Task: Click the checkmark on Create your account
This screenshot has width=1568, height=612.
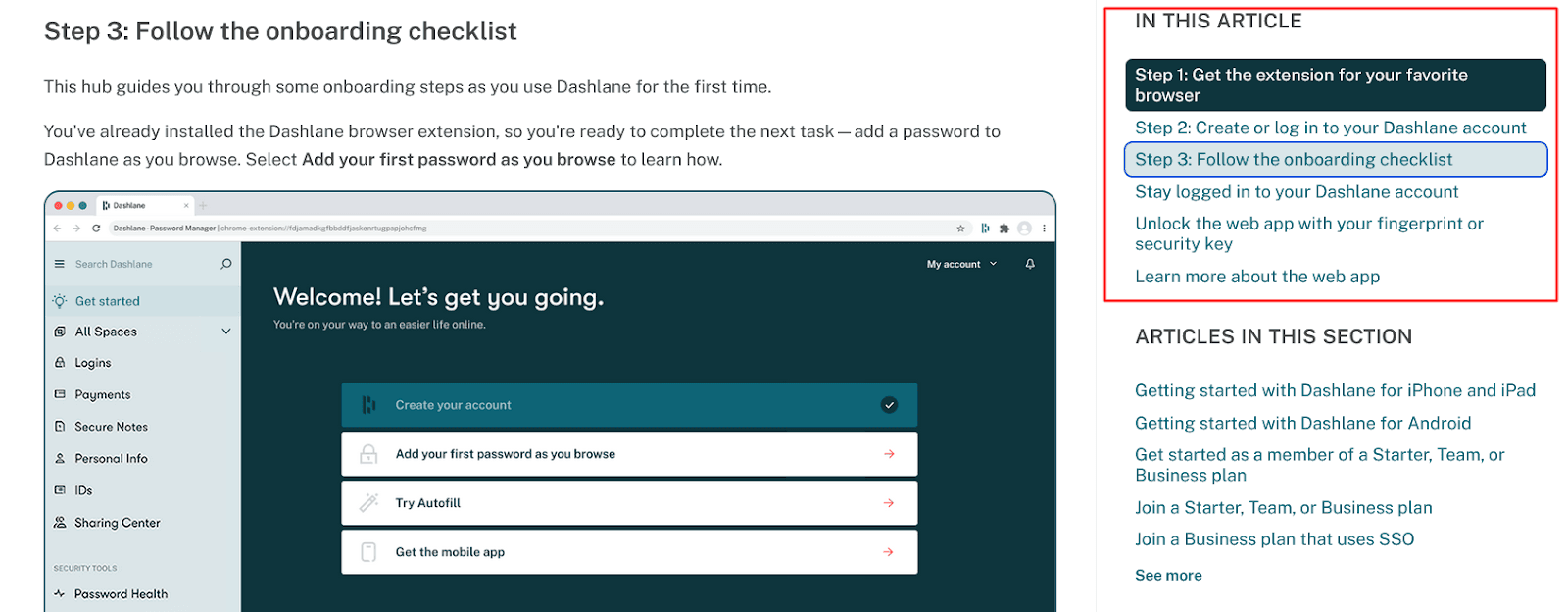Action: pyautogui.click(x=889, y=405)
